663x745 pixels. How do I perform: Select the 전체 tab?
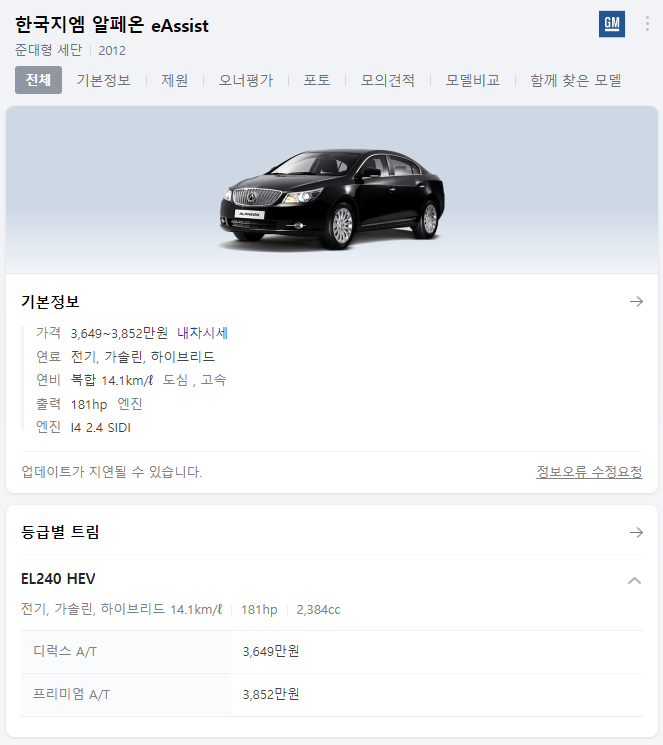pyautogui.click(x=38, y=80)
